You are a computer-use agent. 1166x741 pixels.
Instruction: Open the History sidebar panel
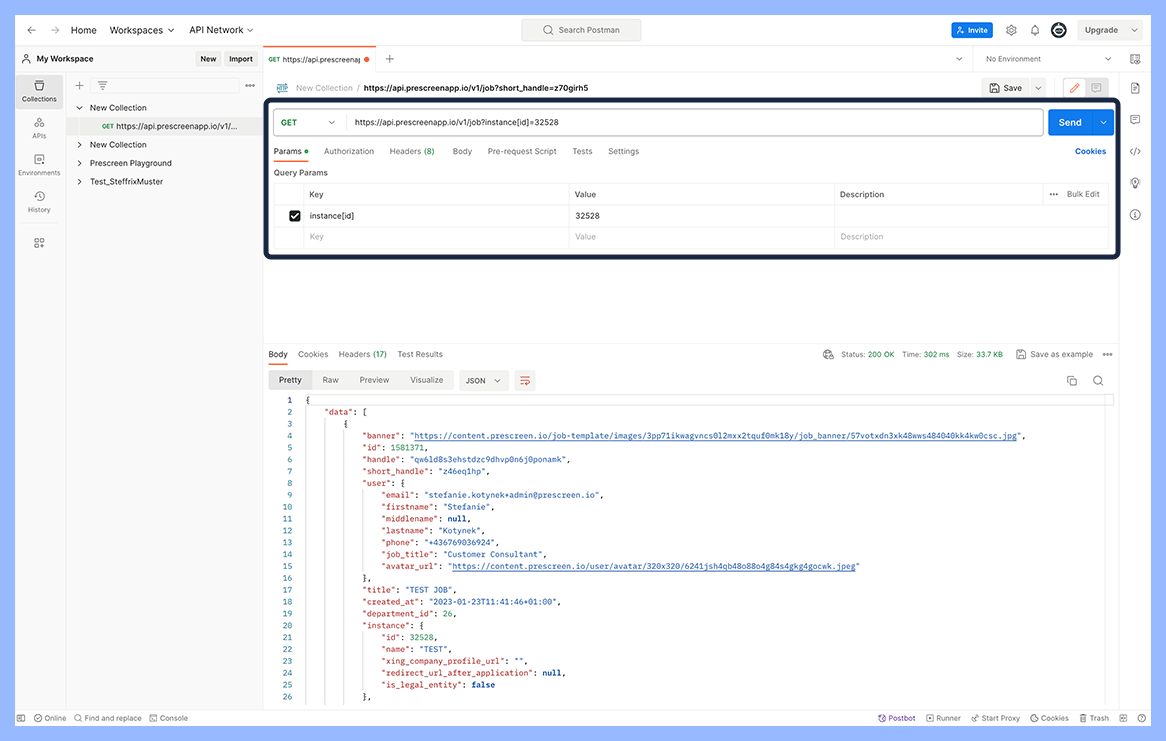tap(39, 201)
